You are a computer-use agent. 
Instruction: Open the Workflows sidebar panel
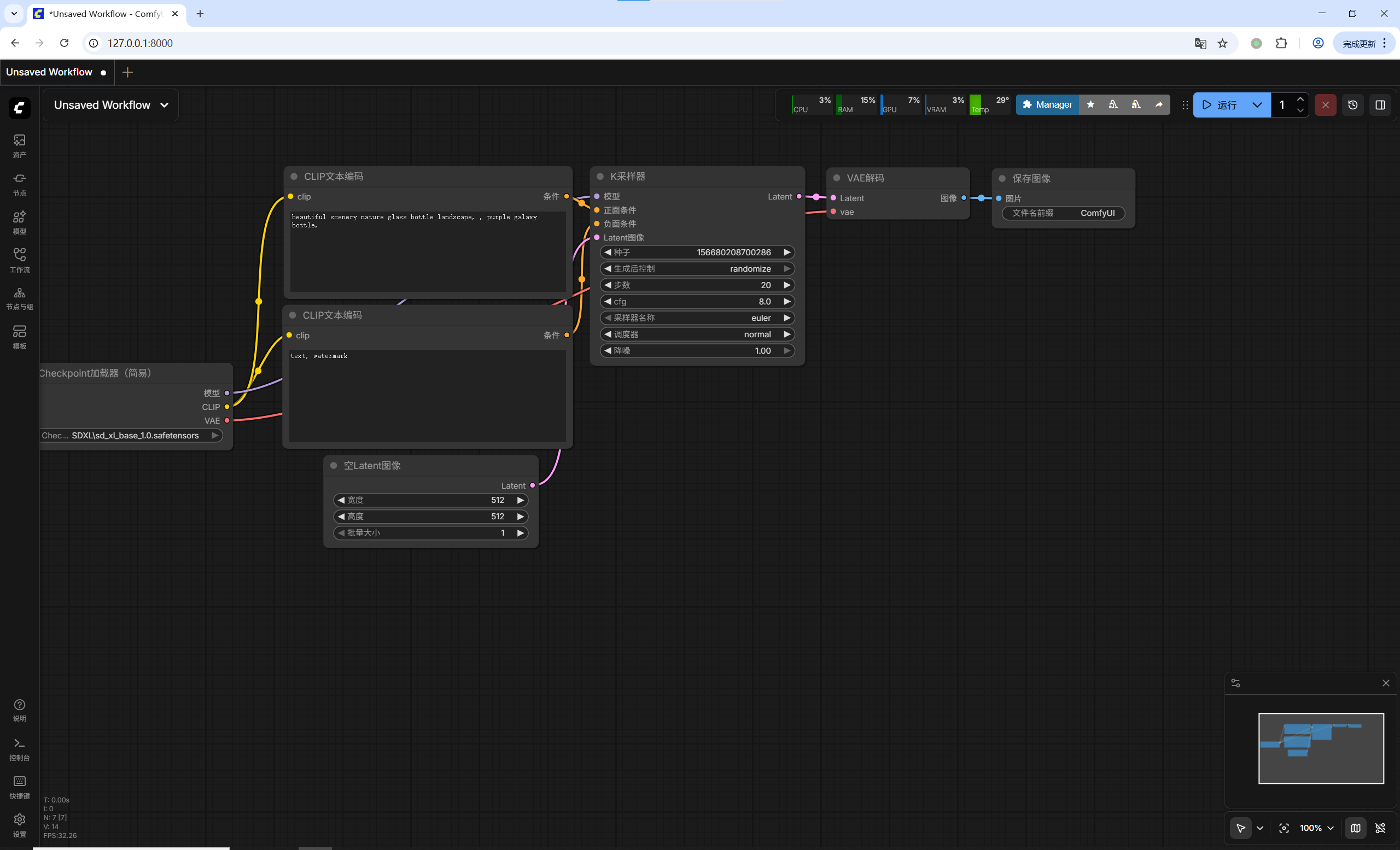(x=19, y=260)
